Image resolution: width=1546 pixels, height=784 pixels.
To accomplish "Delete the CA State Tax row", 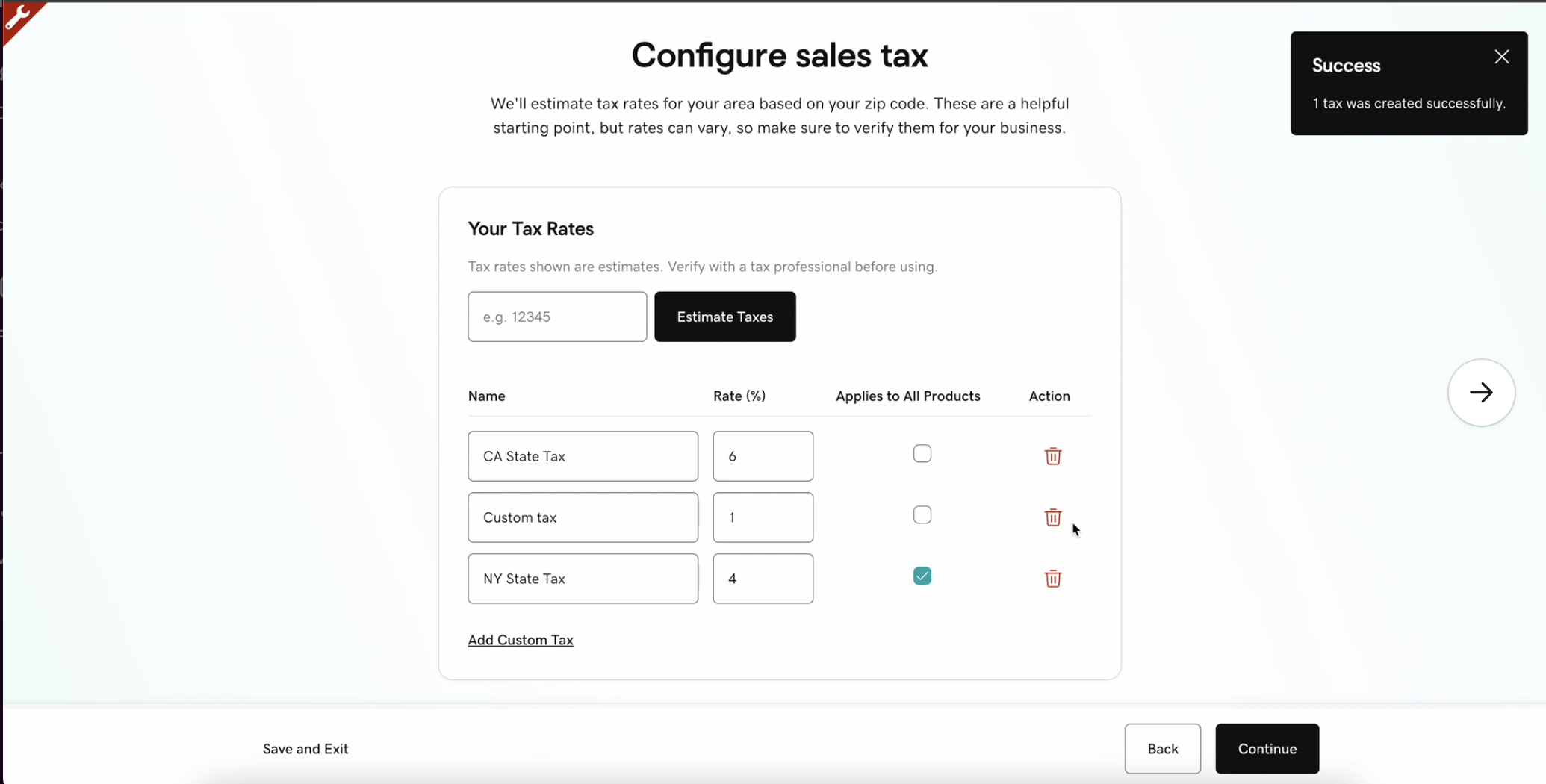I will pyautogui.click(x=1052, y=455).
